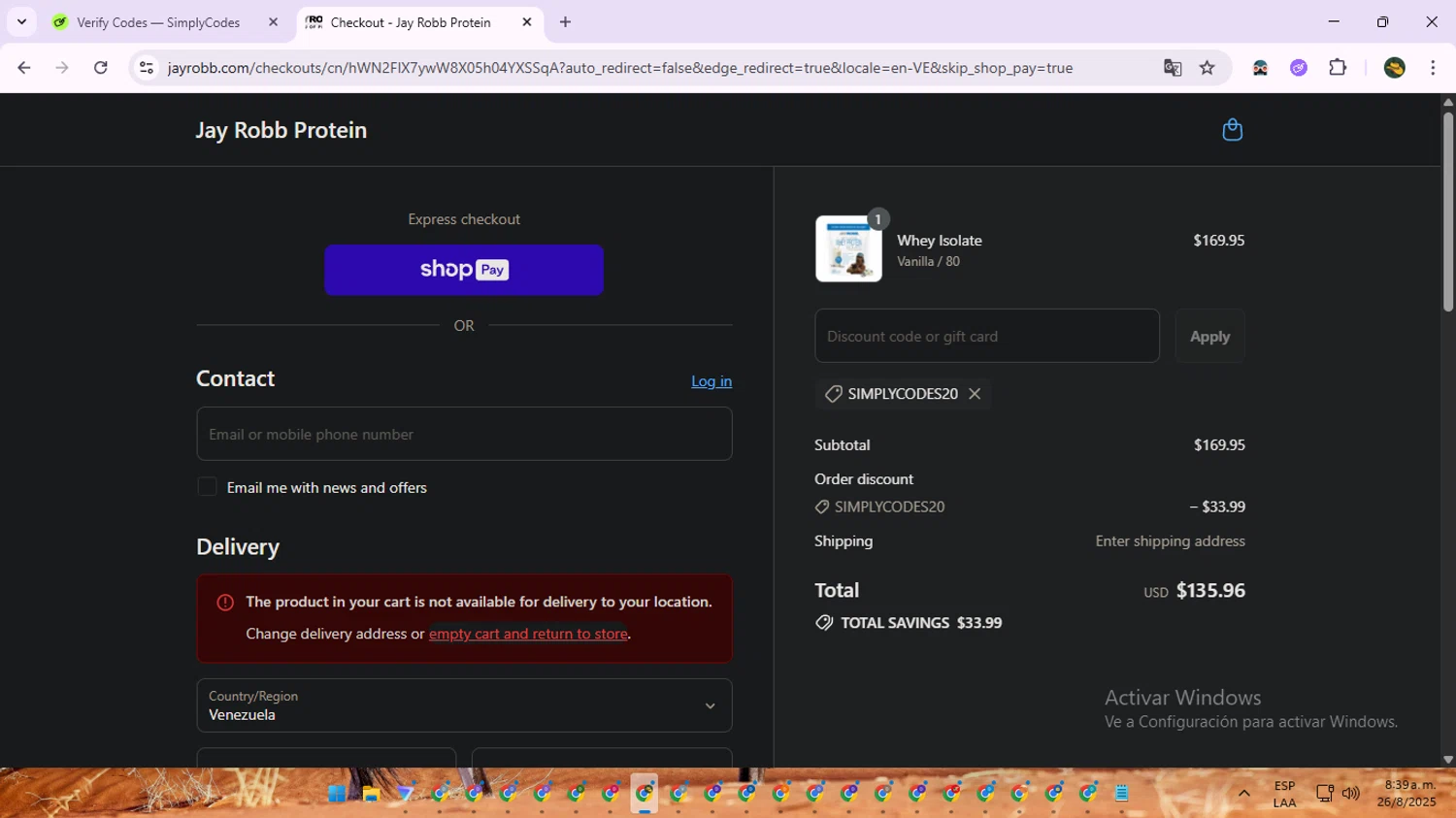This screenshot has width=1456, height=818.
Task: Open the Windows Start menu
Action: click(x=337, y=794)
